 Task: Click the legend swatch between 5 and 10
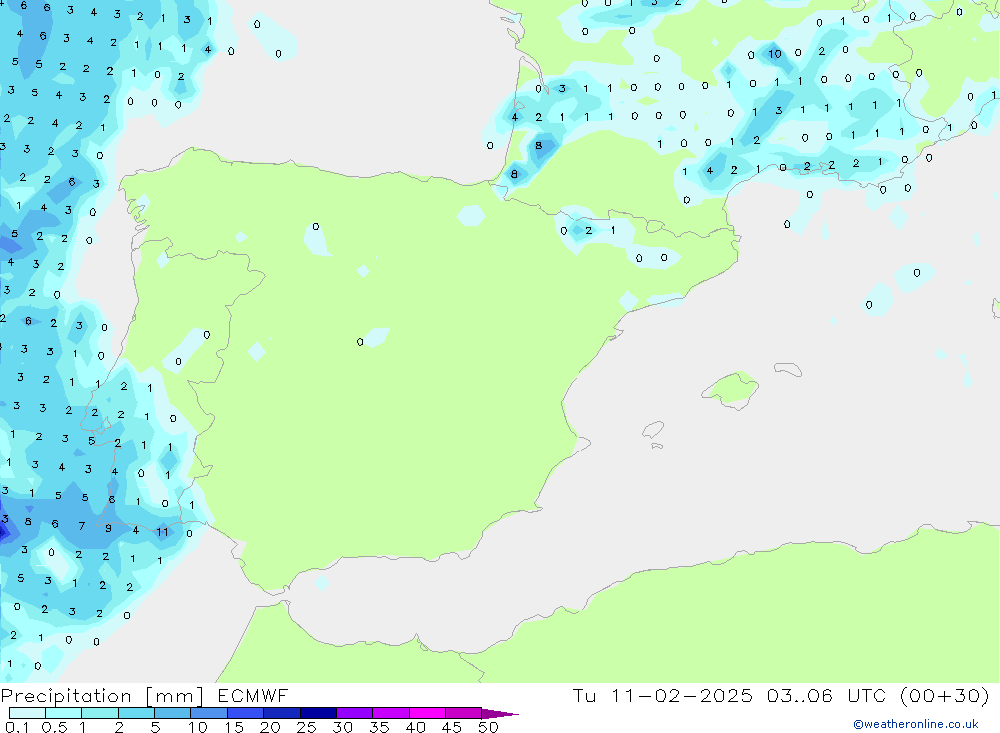tap(172, 713)
